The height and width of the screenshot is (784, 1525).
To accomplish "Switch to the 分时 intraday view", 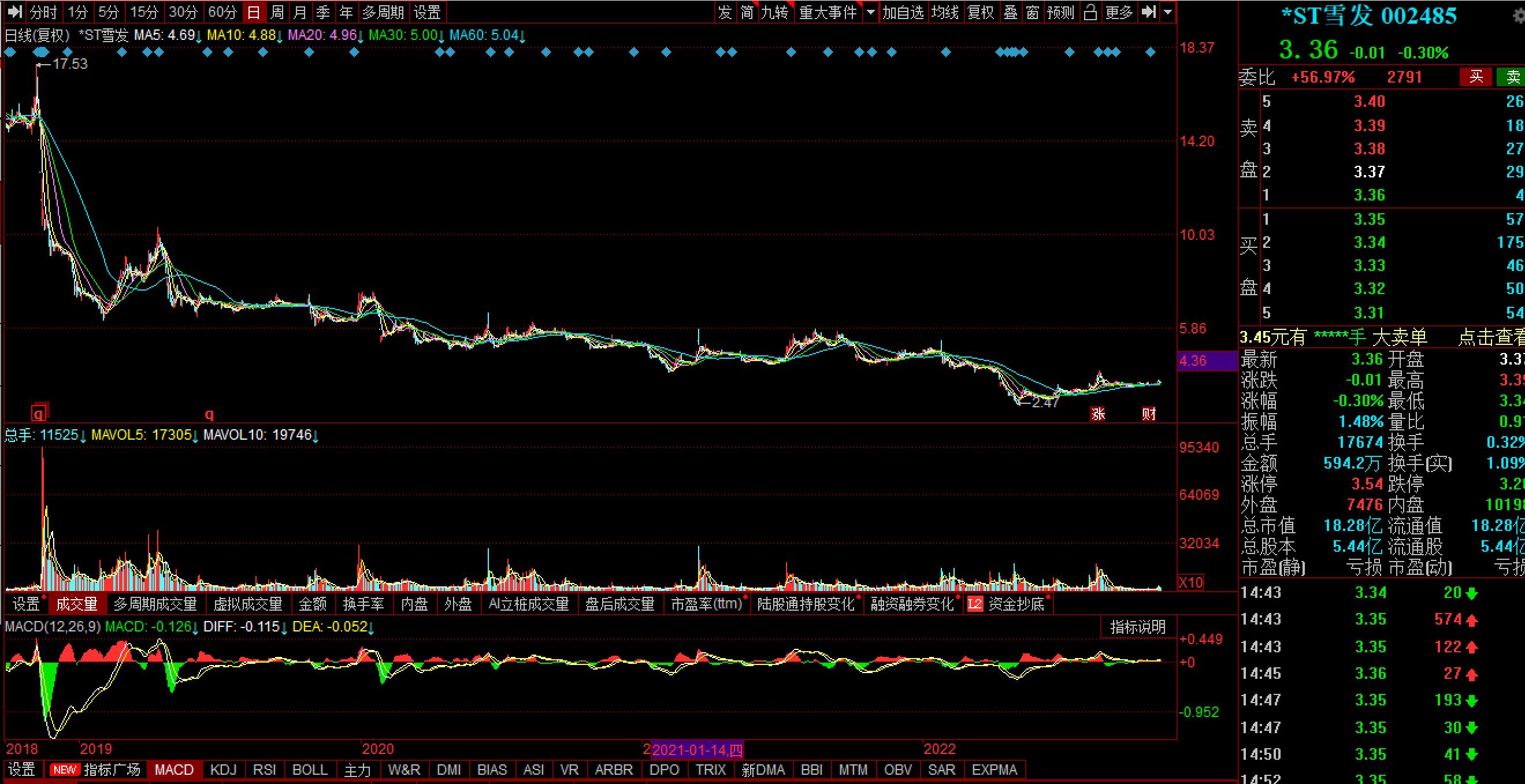I will 43,12.
